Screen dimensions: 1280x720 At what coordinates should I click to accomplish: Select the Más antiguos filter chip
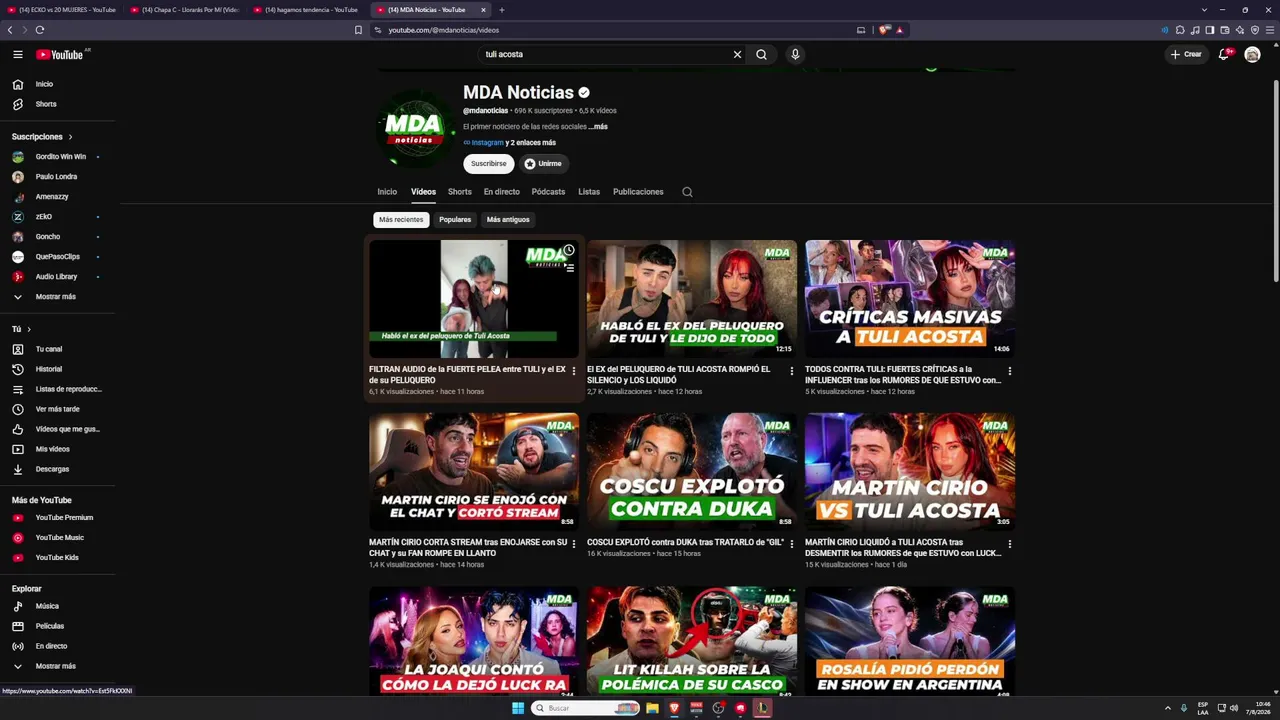pos(508,220)
